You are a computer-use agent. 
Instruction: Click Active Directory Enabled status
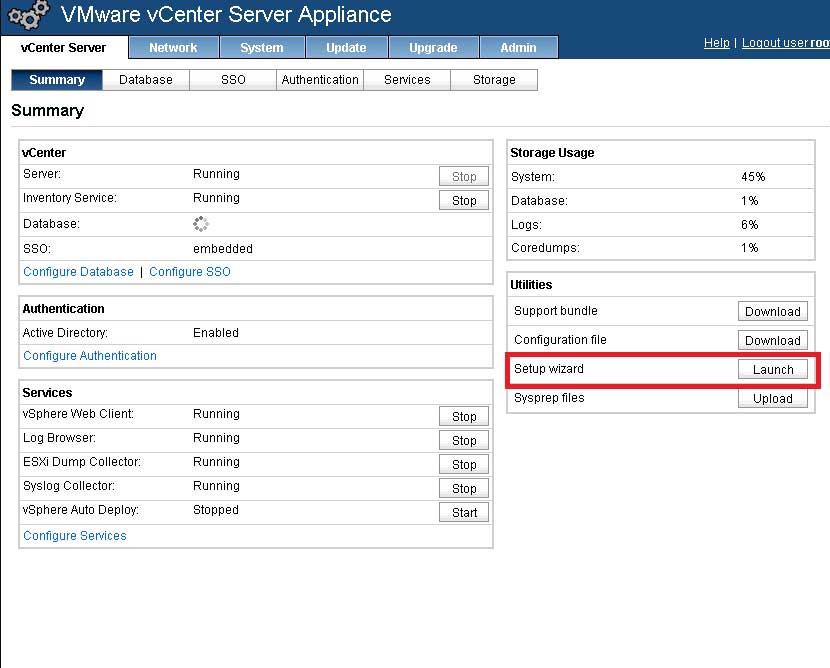click(x=215, y=332)
